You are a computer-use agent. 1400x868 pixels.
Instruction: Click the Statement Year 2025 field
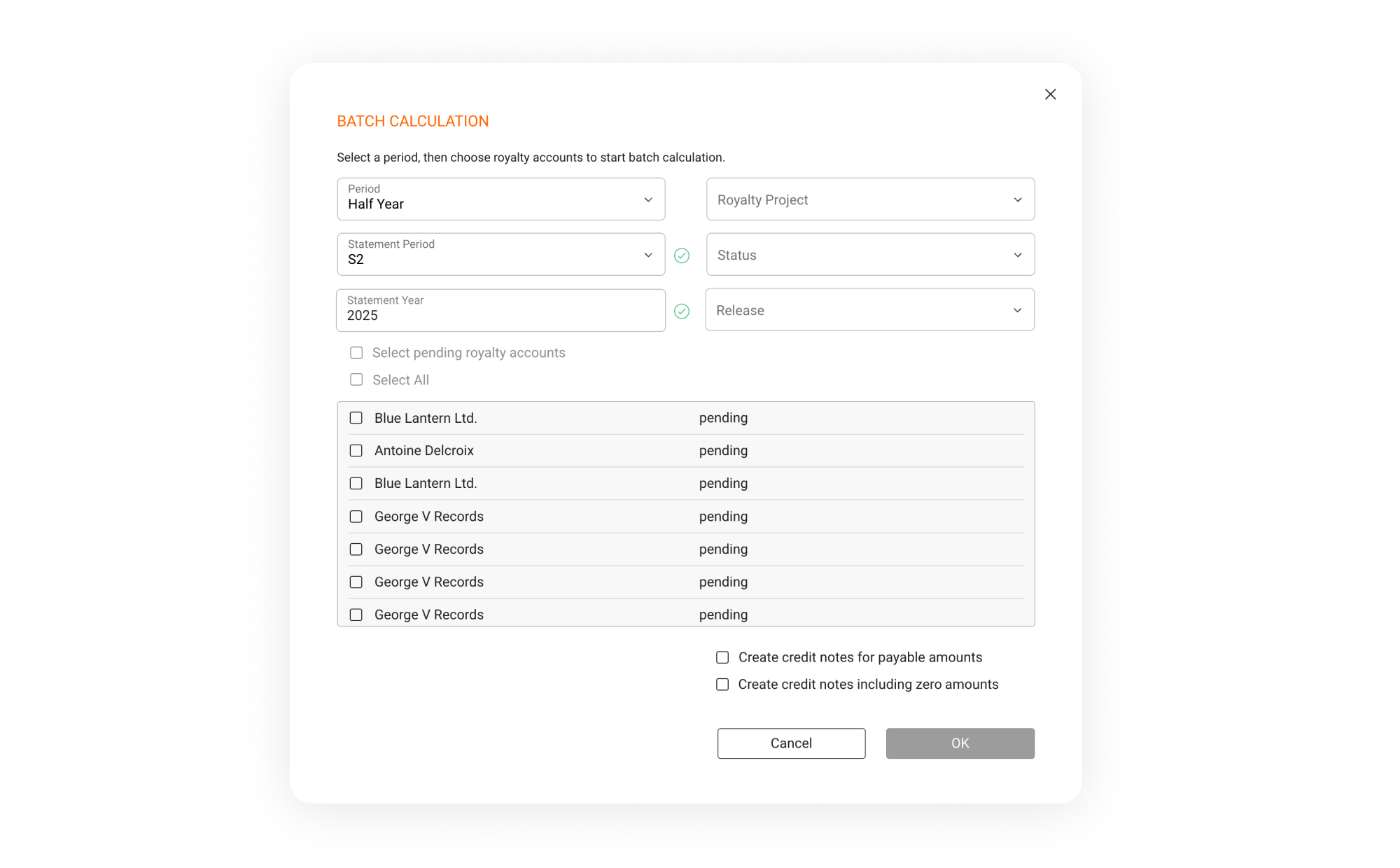tap(500, 310)
